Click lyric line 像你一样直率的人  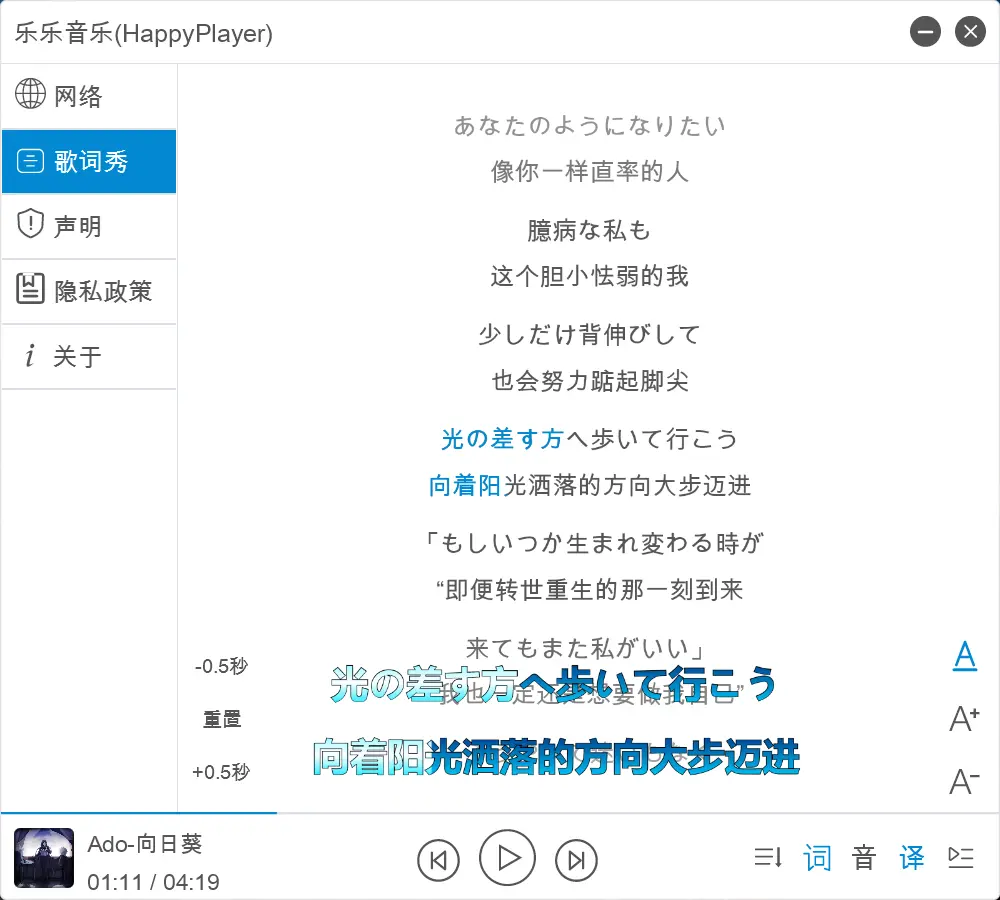tap(589, 172)
